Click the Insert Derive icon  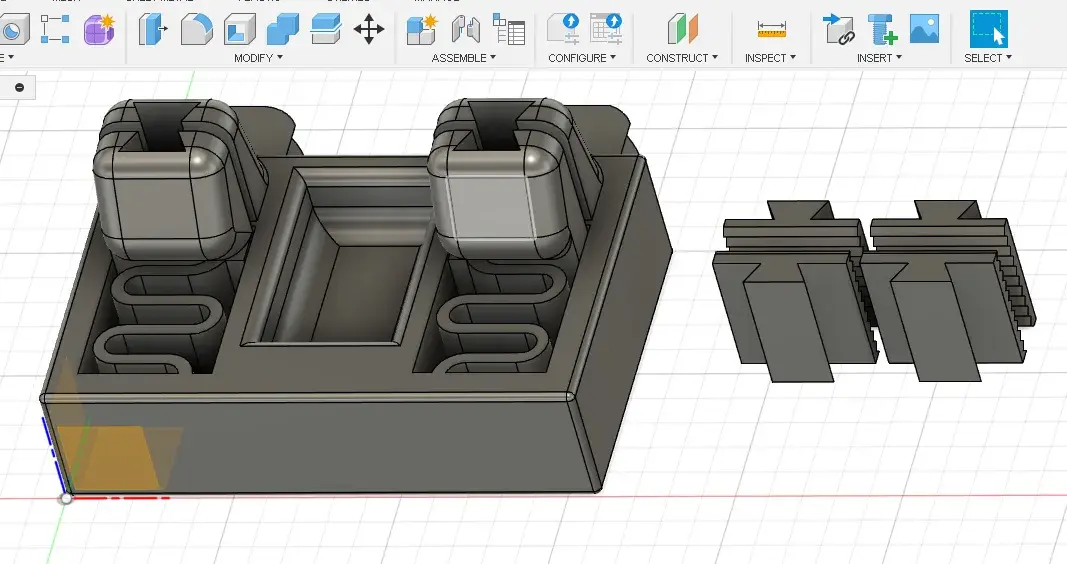(837, 30)
